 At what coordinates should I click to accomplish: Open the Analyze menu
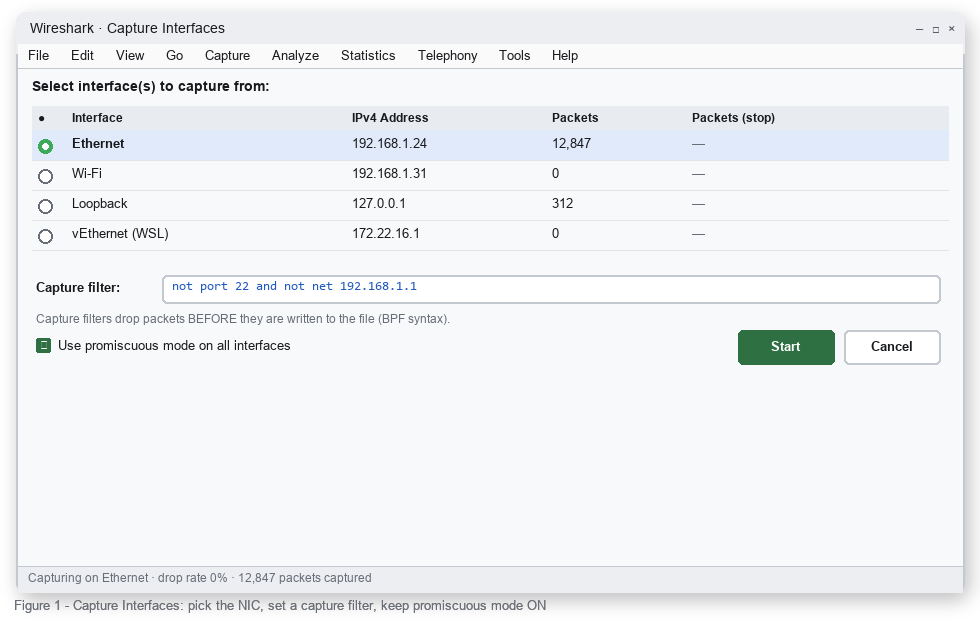(295, 56)
